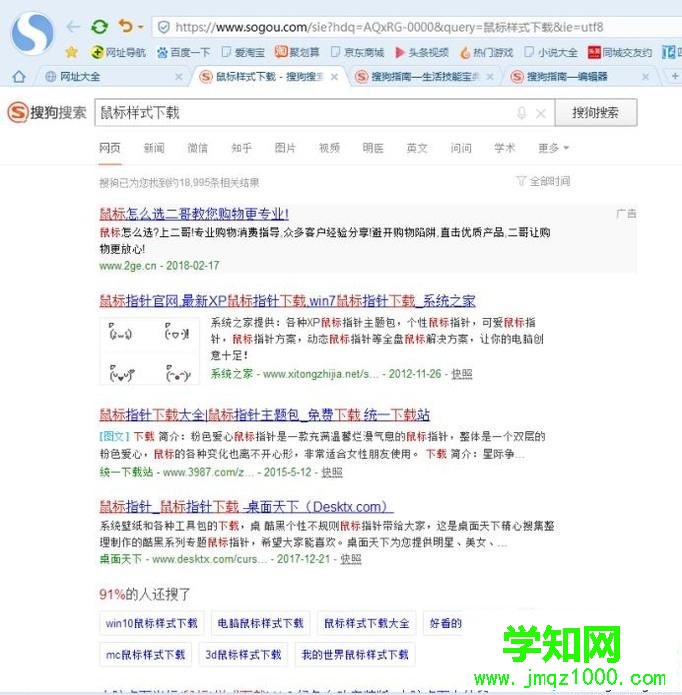This screenshot has height=695, width=682.
Task: Select the 新闻 search category
Action: (x=154, y=148)
